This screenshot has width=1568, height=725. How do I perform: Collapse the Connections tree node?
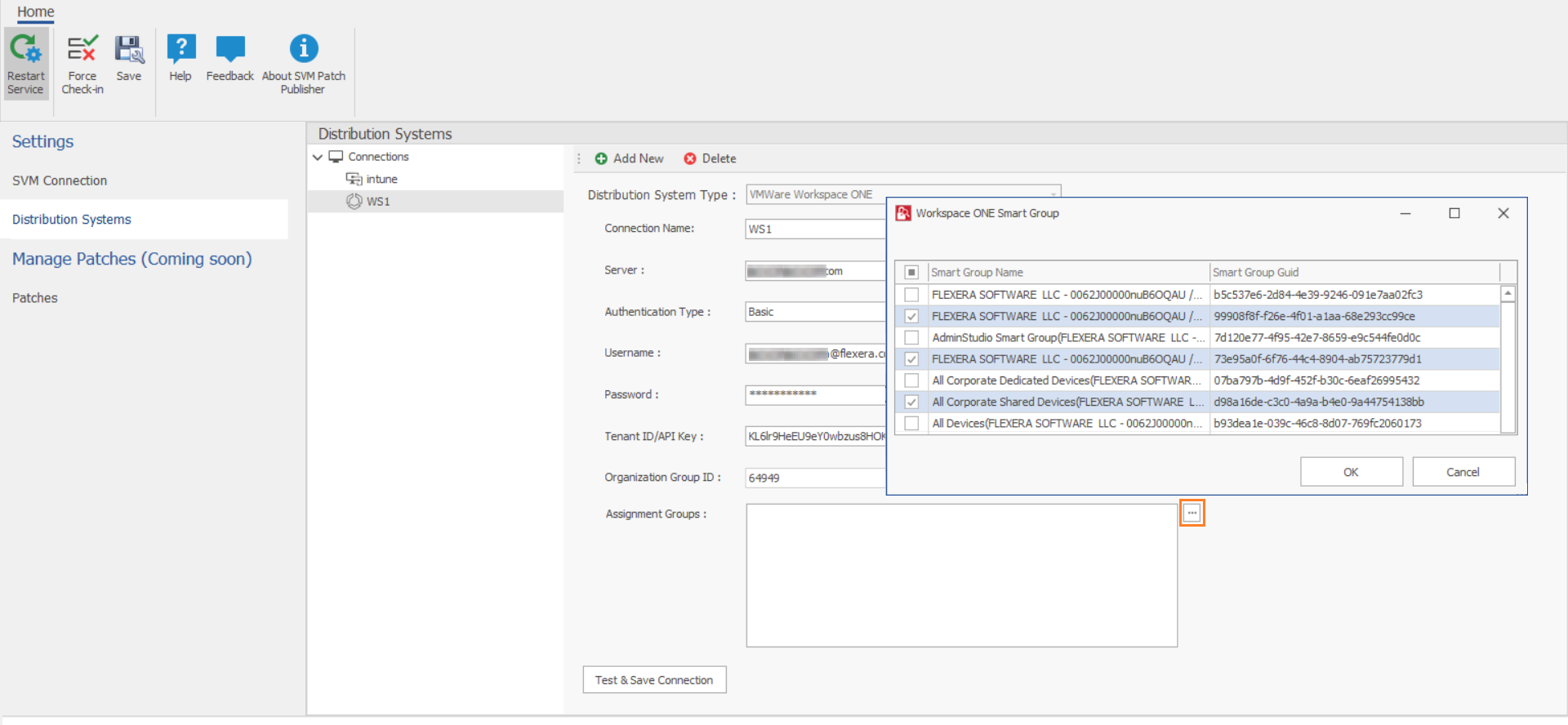[x=318, y=157]
